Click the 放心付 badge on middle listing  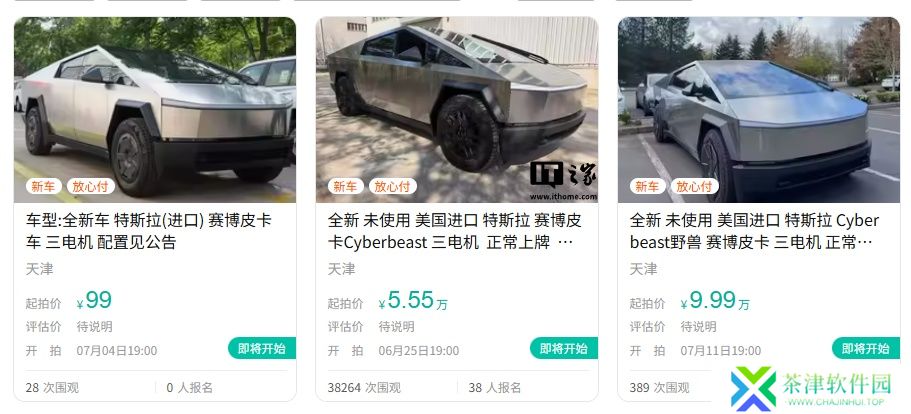tap(393, 186)
